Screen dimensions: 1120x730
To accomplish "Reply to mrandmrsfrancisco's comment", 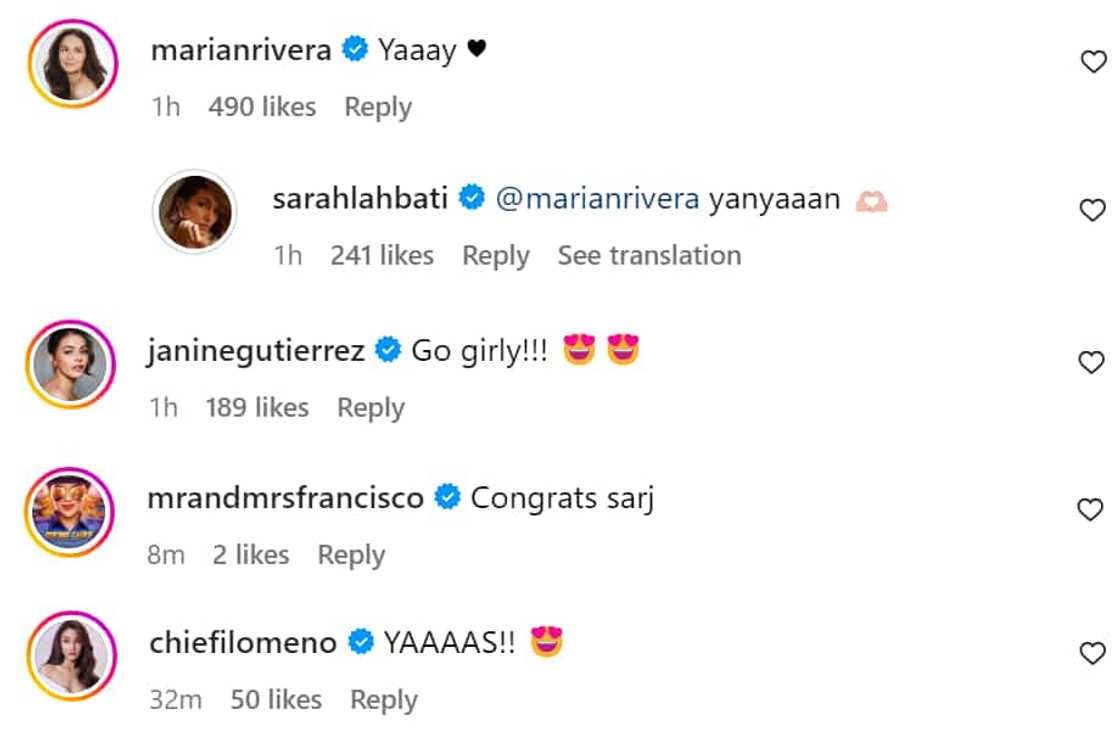I will tap(351, 555).
